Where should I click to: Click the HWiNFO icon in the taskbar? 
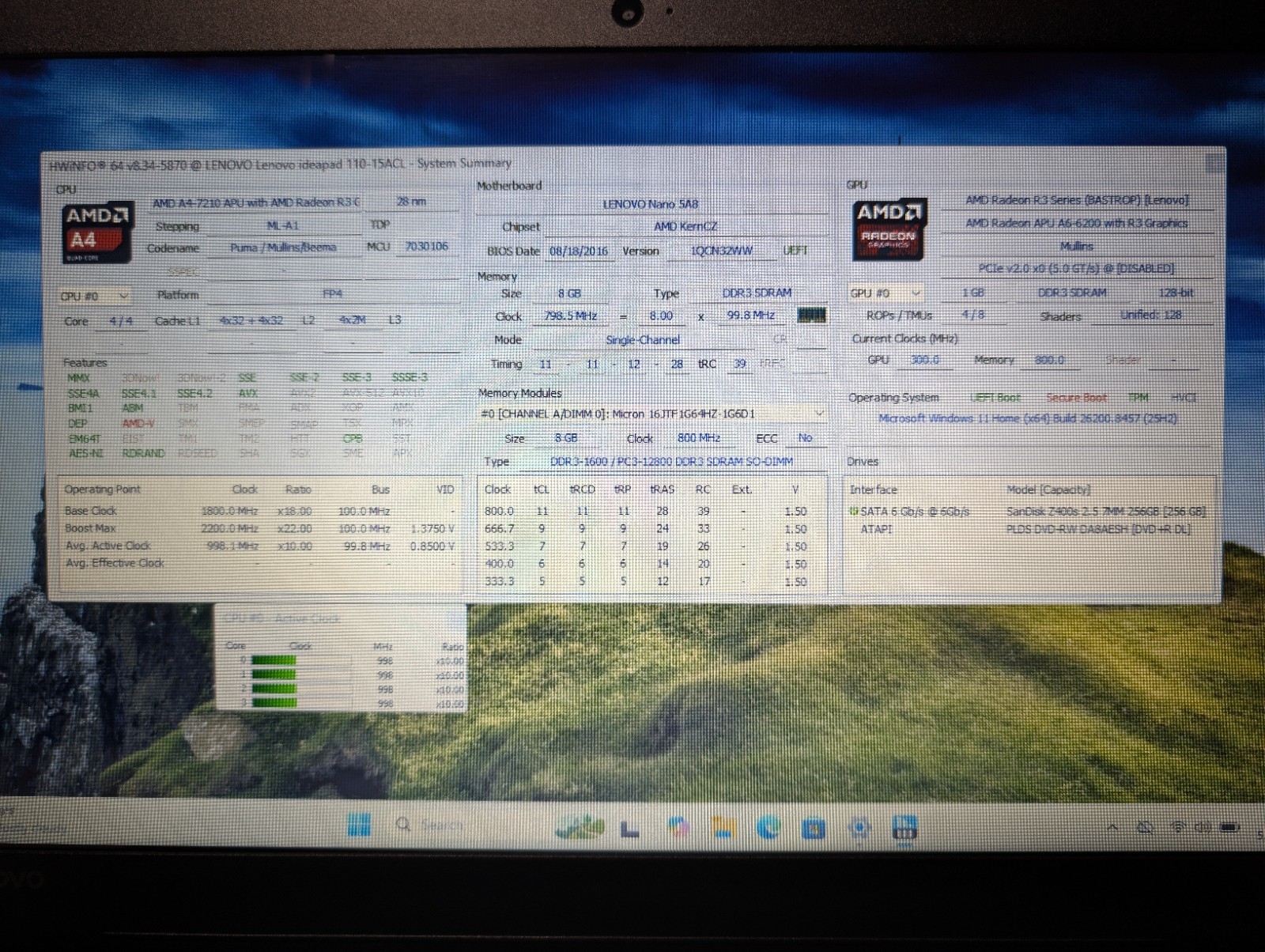(x=904, y=829)
